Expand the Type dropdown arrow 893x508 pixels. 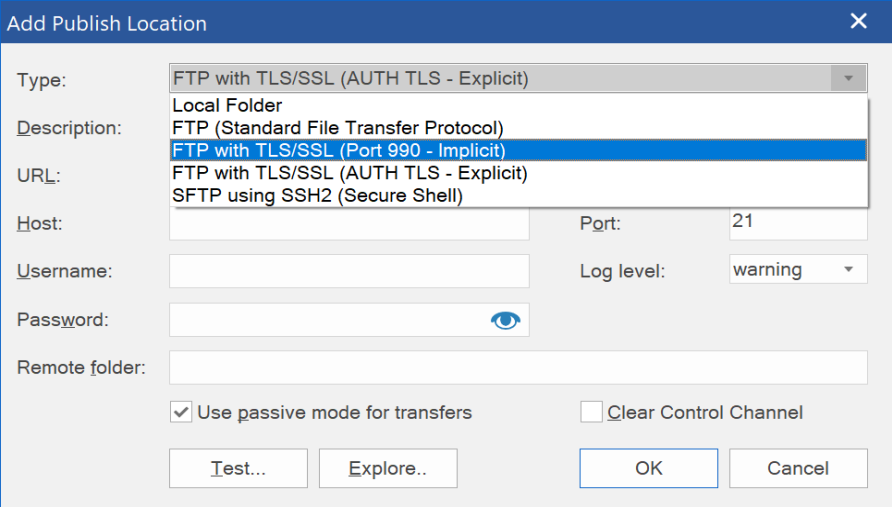coord(848,79)
